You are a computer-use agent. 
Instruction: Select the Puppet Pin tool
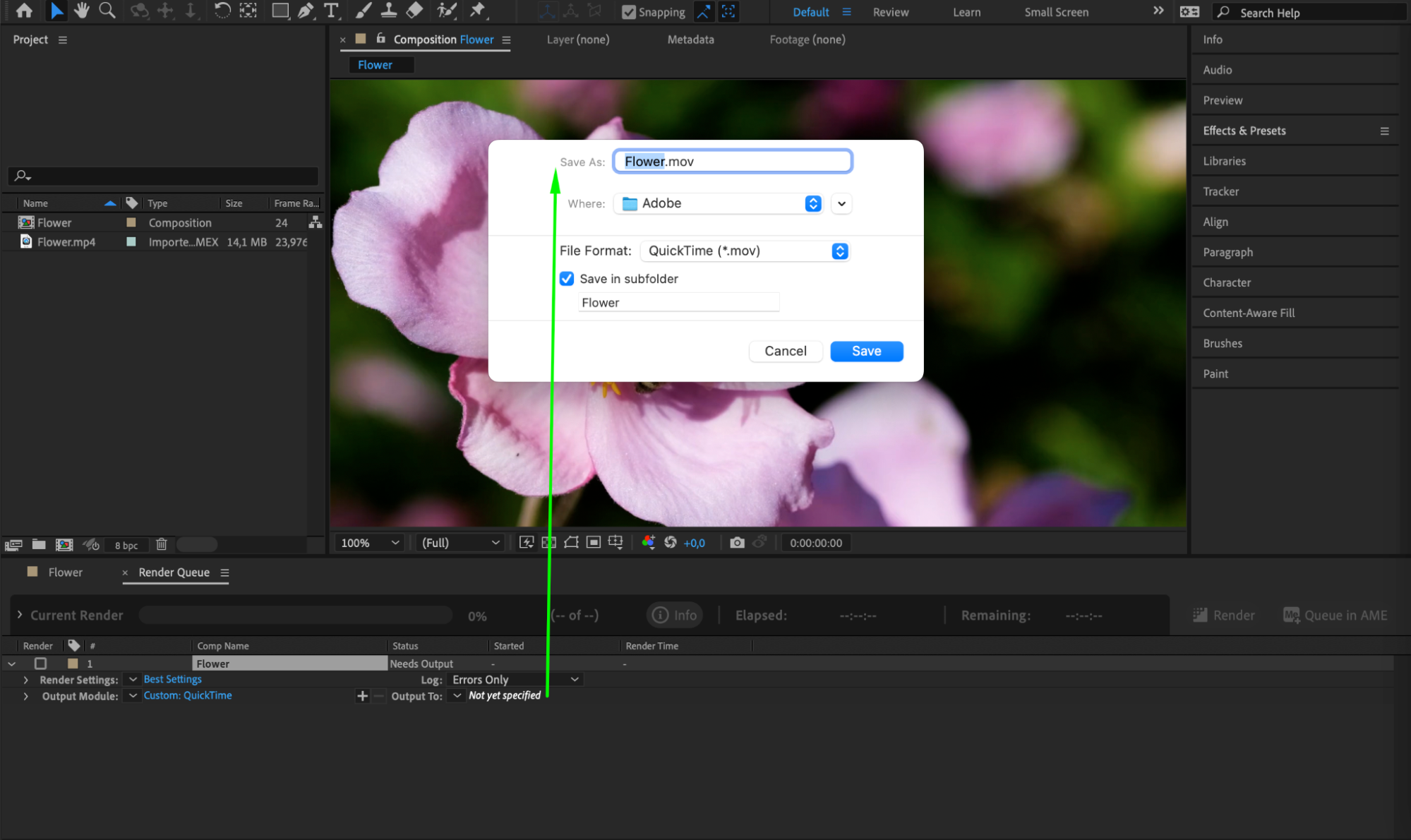[x=479, y=11]
